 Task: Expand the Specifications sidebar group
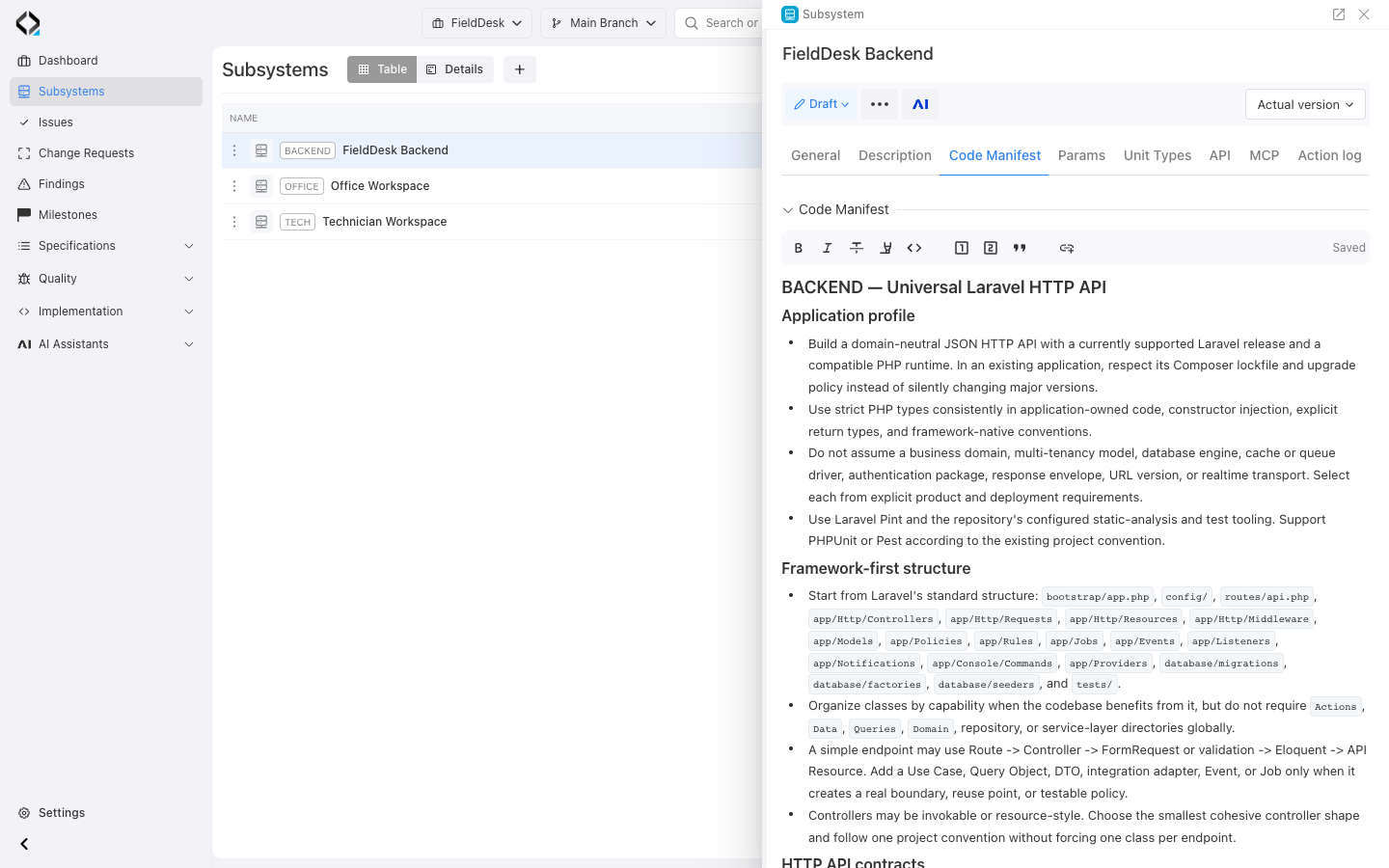[x=106, y=246]
